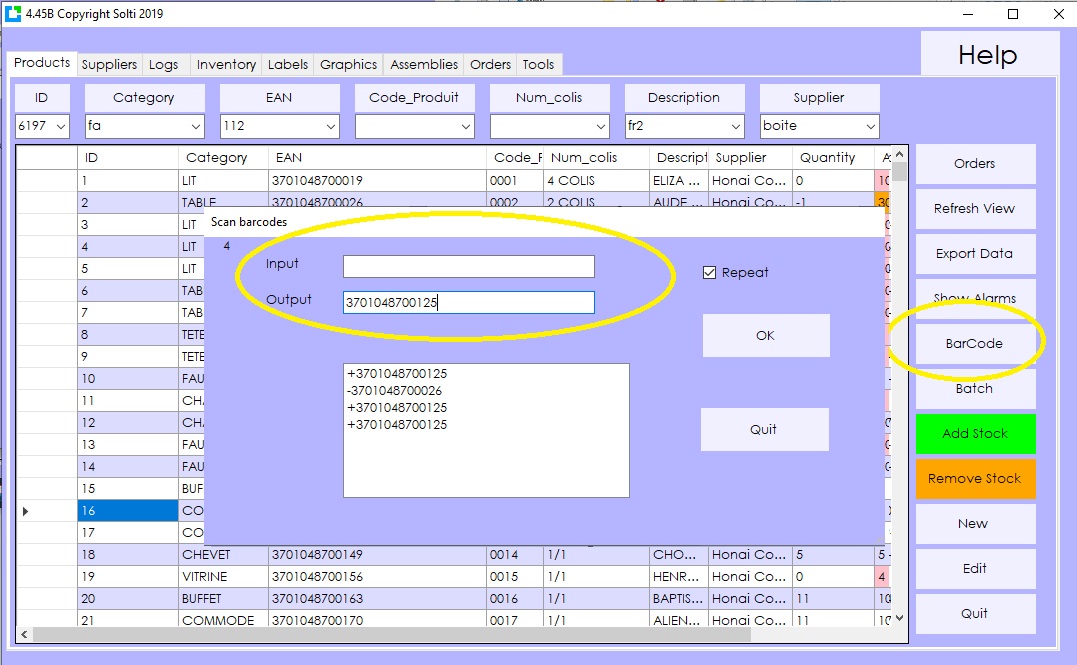This screenshot has width=1077, height=665.
Task: Switch to the Suppliers tab
Action: coord(108,63)
